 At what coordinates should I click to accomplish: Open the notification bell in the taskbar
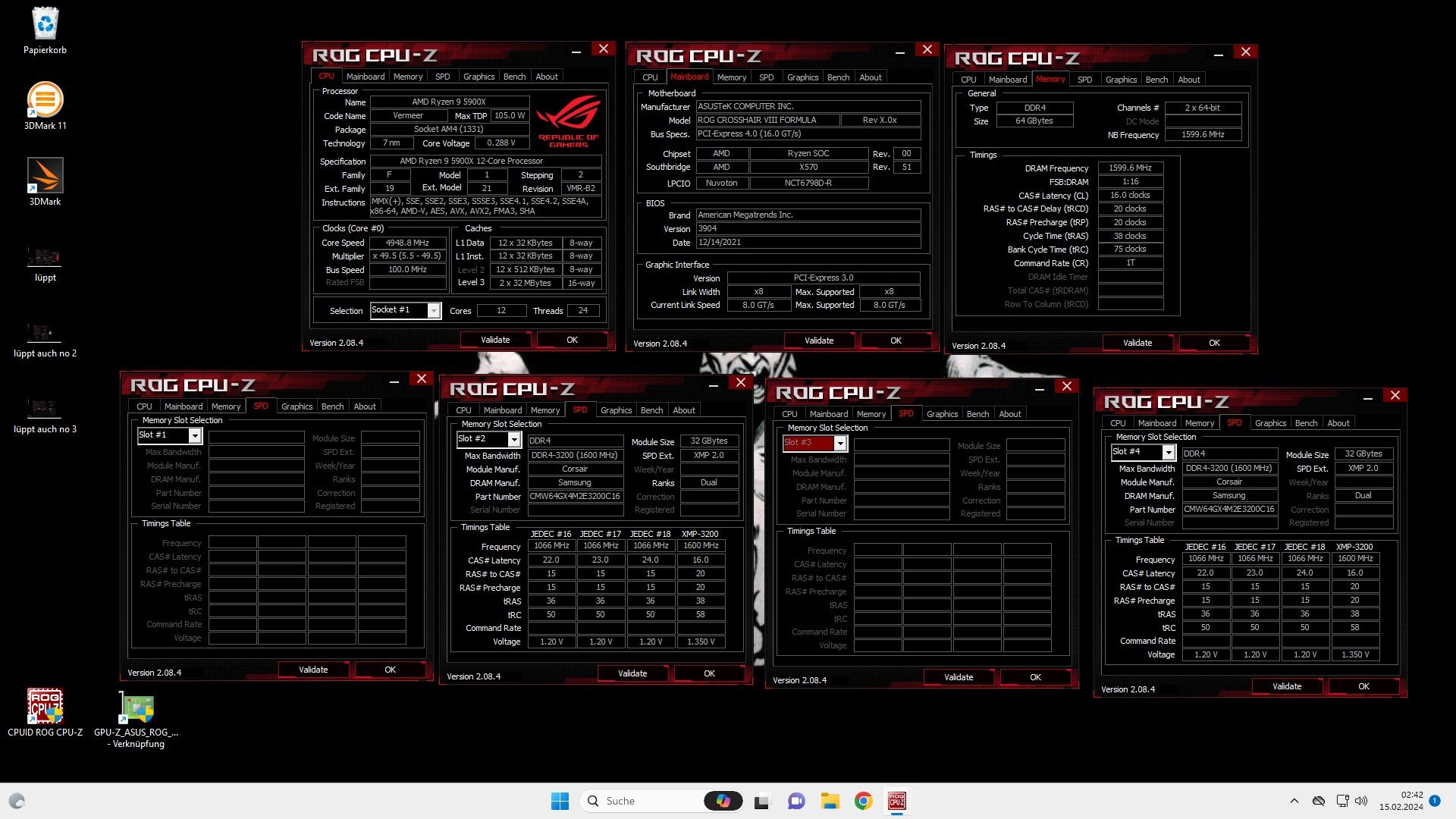click(x=1435, y=801)
